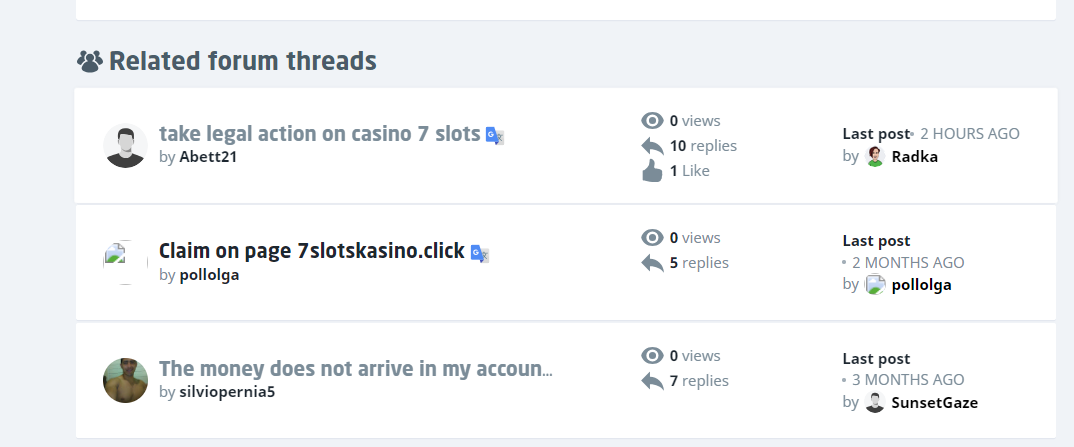The width and height of the screenshot is (1074, 447).
Task: Click the views eye icon on first thread
Action: click(x=652, y=121)
